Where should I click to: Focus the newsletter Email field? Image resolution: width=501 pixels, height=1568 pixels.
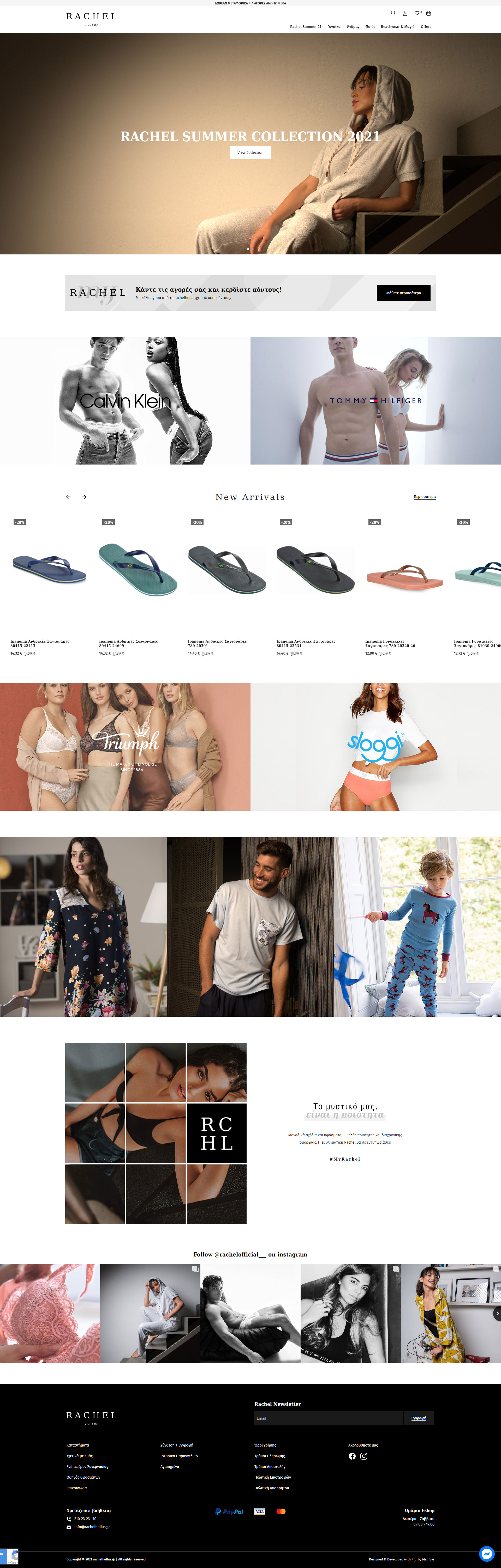[329, 1418]
